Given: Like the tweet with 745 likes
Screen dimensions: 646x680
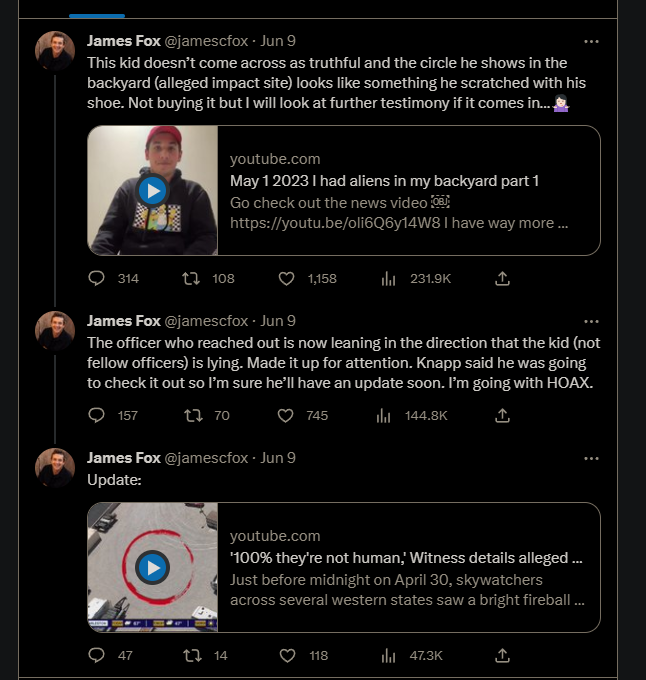Looking at the screenshot, I should pyautogui.click(x=287, y=415).
